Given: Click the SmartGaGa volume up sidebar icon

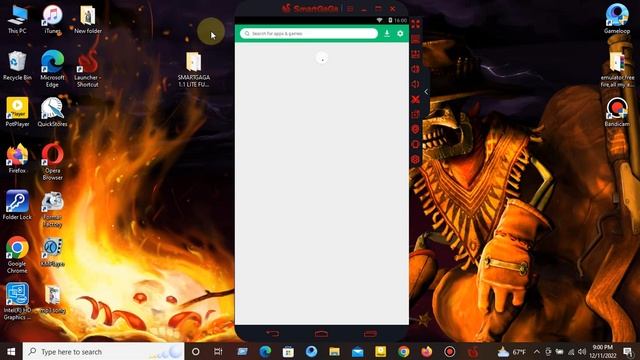Looking at the screenshot, I should (x=416, y=69).
